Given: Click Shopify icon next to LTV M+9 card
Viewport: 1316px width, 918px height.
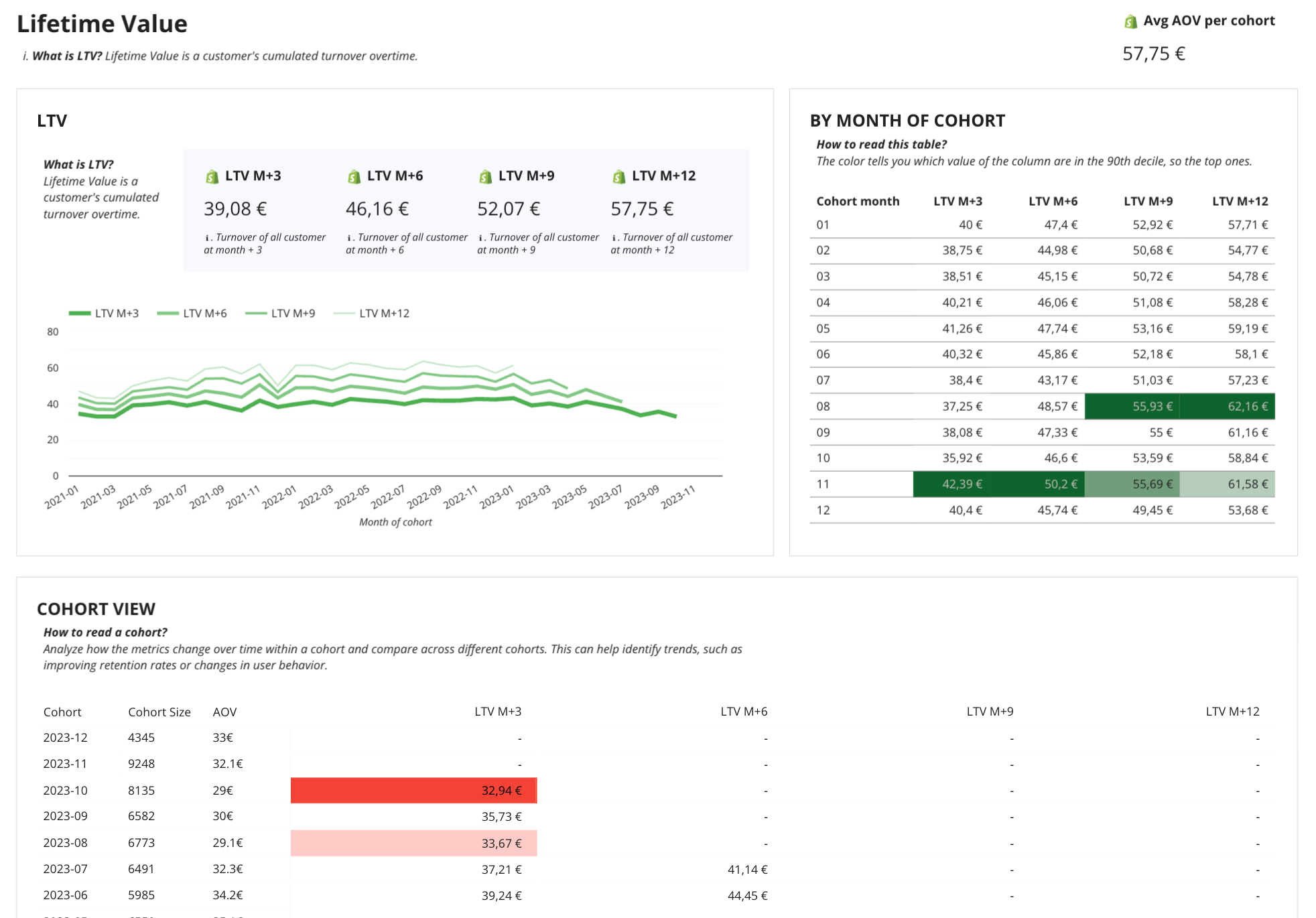Looking at the screenshot, I should click(485, 176).
